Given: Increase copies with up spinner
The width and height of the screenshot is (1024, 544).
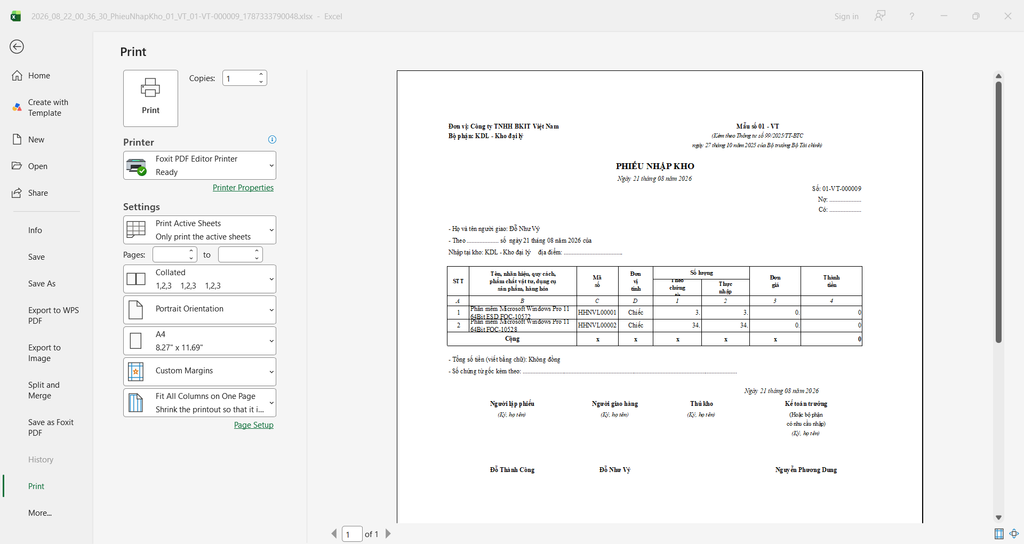Looking at the screenshot, I should point(261,74).
